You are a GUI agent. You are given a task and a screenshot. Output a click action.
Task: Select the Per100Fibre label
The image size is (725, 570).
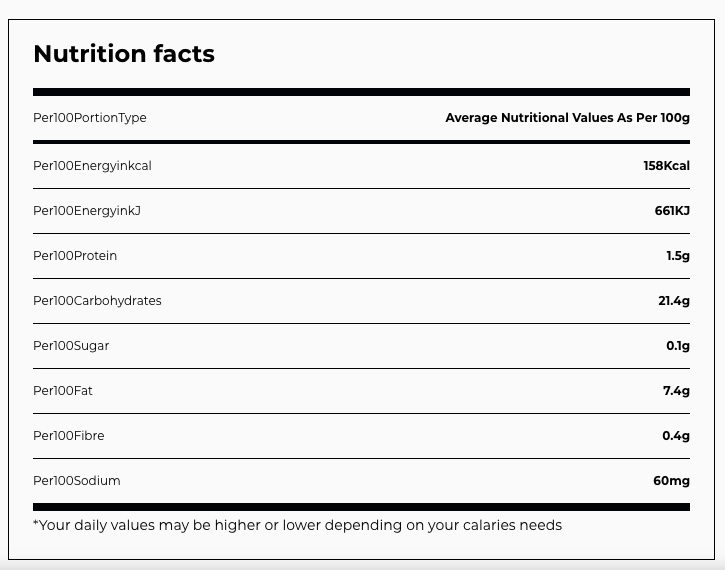coord(68,436)
